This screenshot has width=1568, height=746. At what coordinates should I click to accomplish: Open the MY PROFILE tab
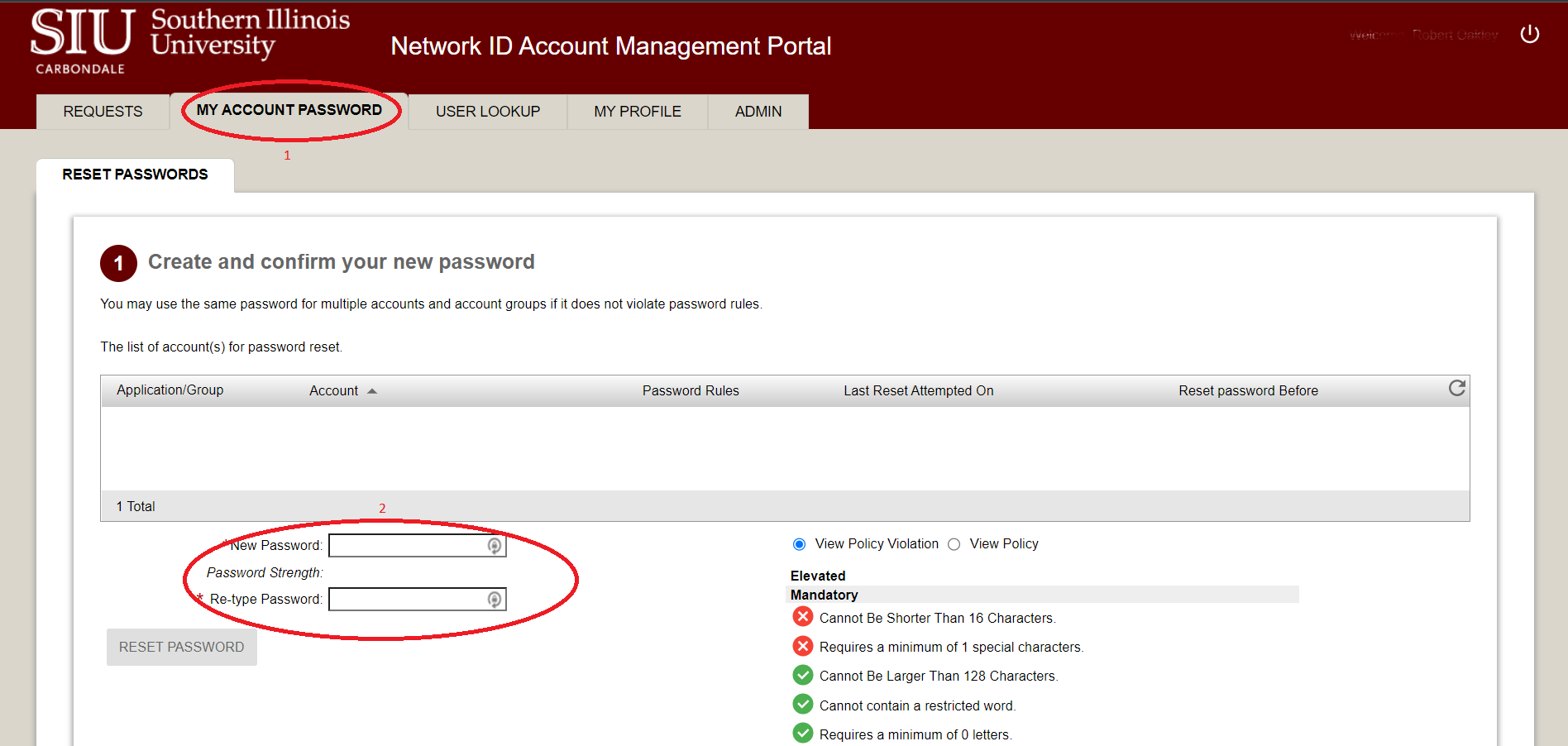pyautogui.click(x=637, y=111)
